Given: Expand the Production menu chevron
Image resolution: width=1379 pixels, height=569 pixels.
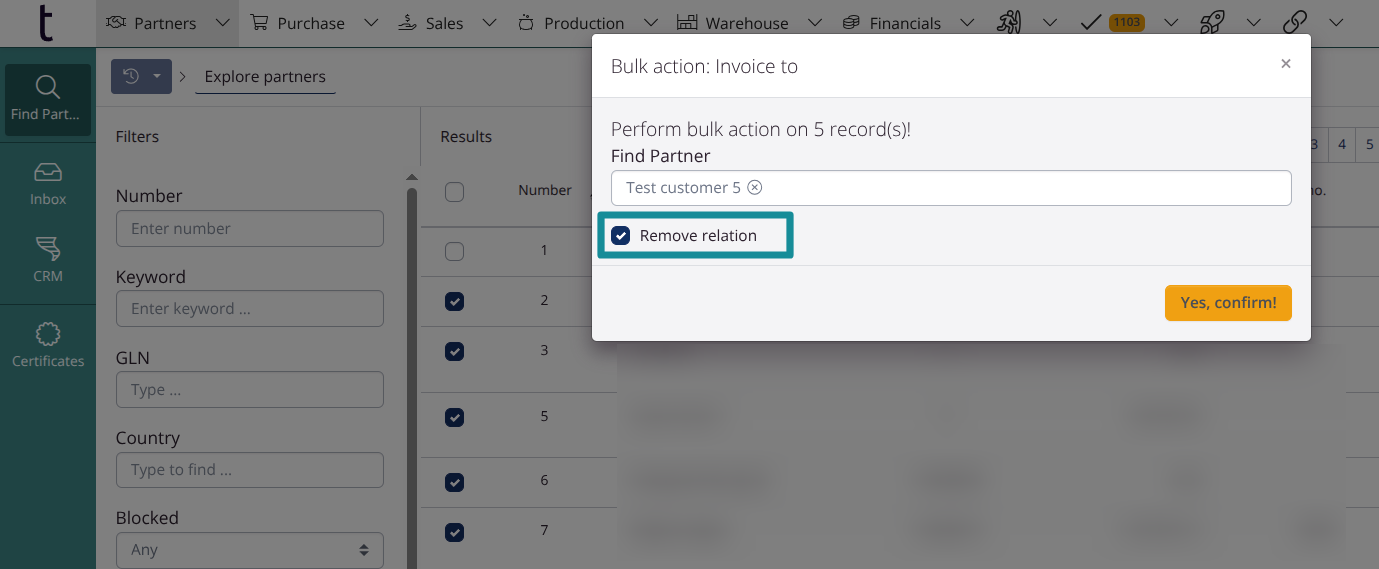Looking at the screenshot, I should 650,23.
